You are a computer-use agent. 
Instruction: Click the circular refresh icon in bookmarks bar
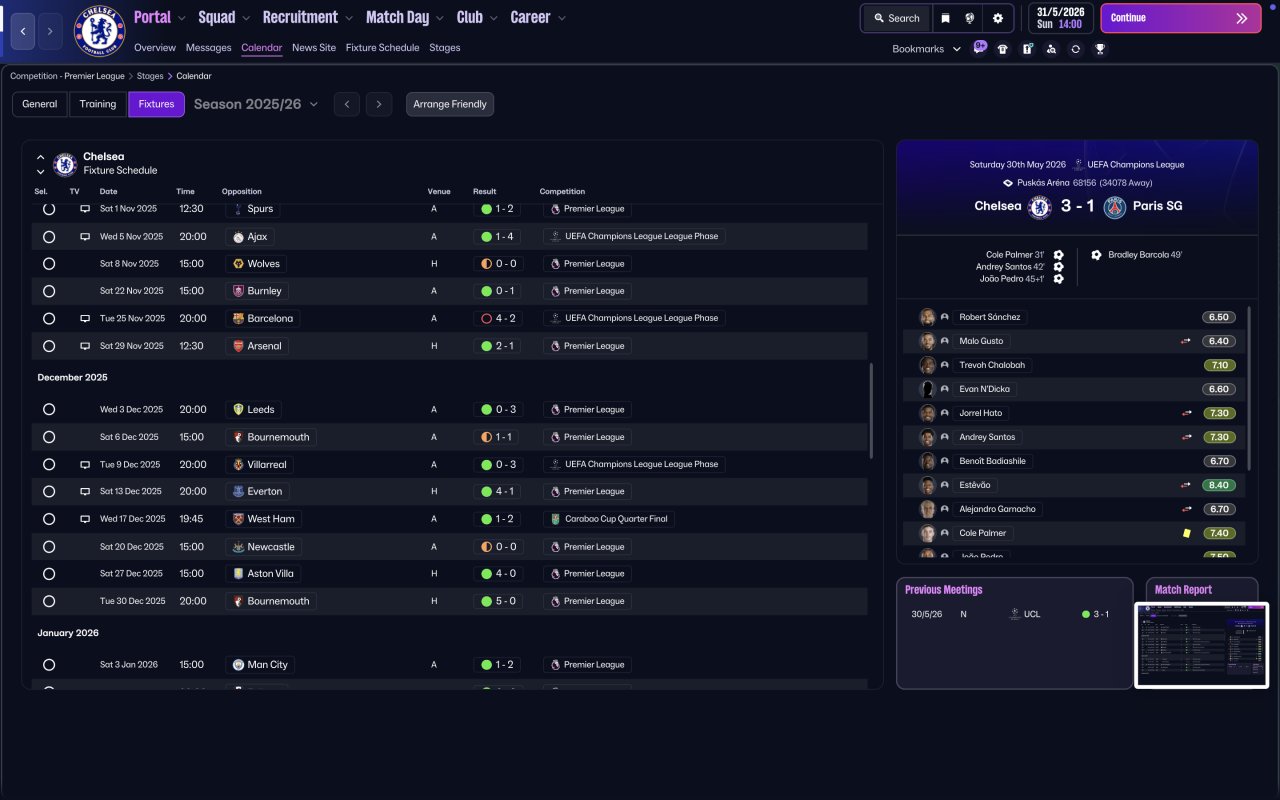pyautogui.click(x=1075, y=48)
